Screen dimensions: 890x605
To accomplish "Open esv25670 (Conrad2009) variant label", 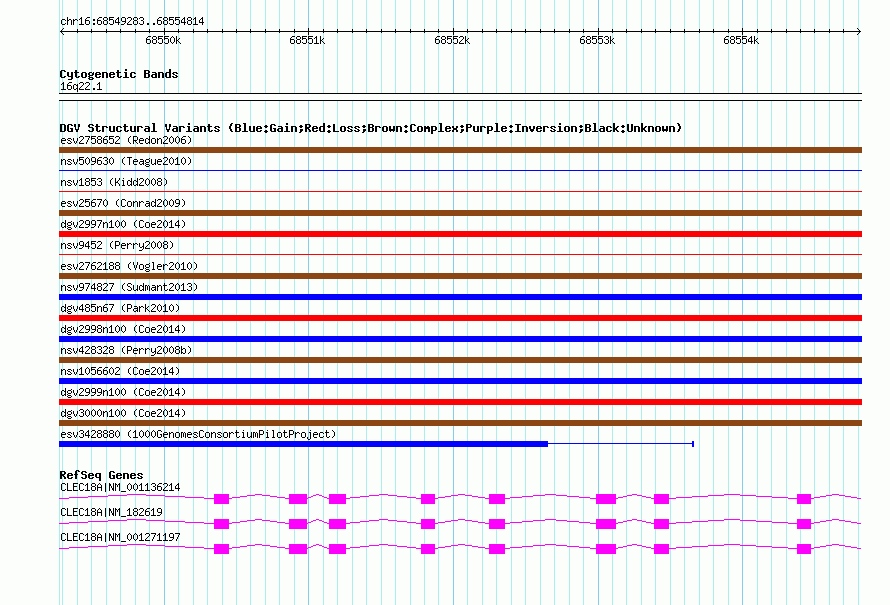I will coord(123,203).
